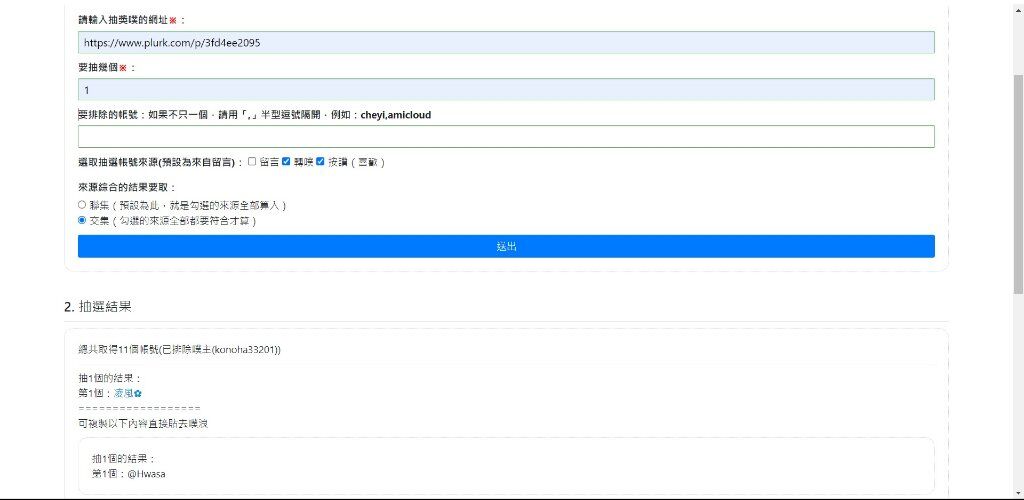Click the Plurk URL input field
1024x500 pixels.
[506, 42]
